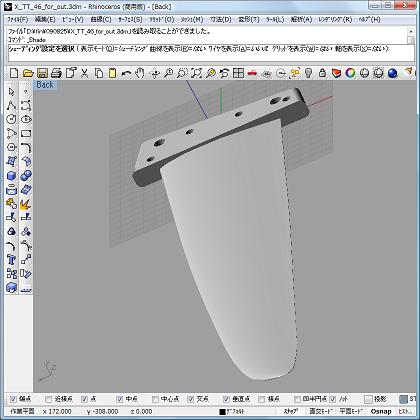The image size is (420, 420).
Task: Activate the Pan hand tool
Action: [140, 73]
